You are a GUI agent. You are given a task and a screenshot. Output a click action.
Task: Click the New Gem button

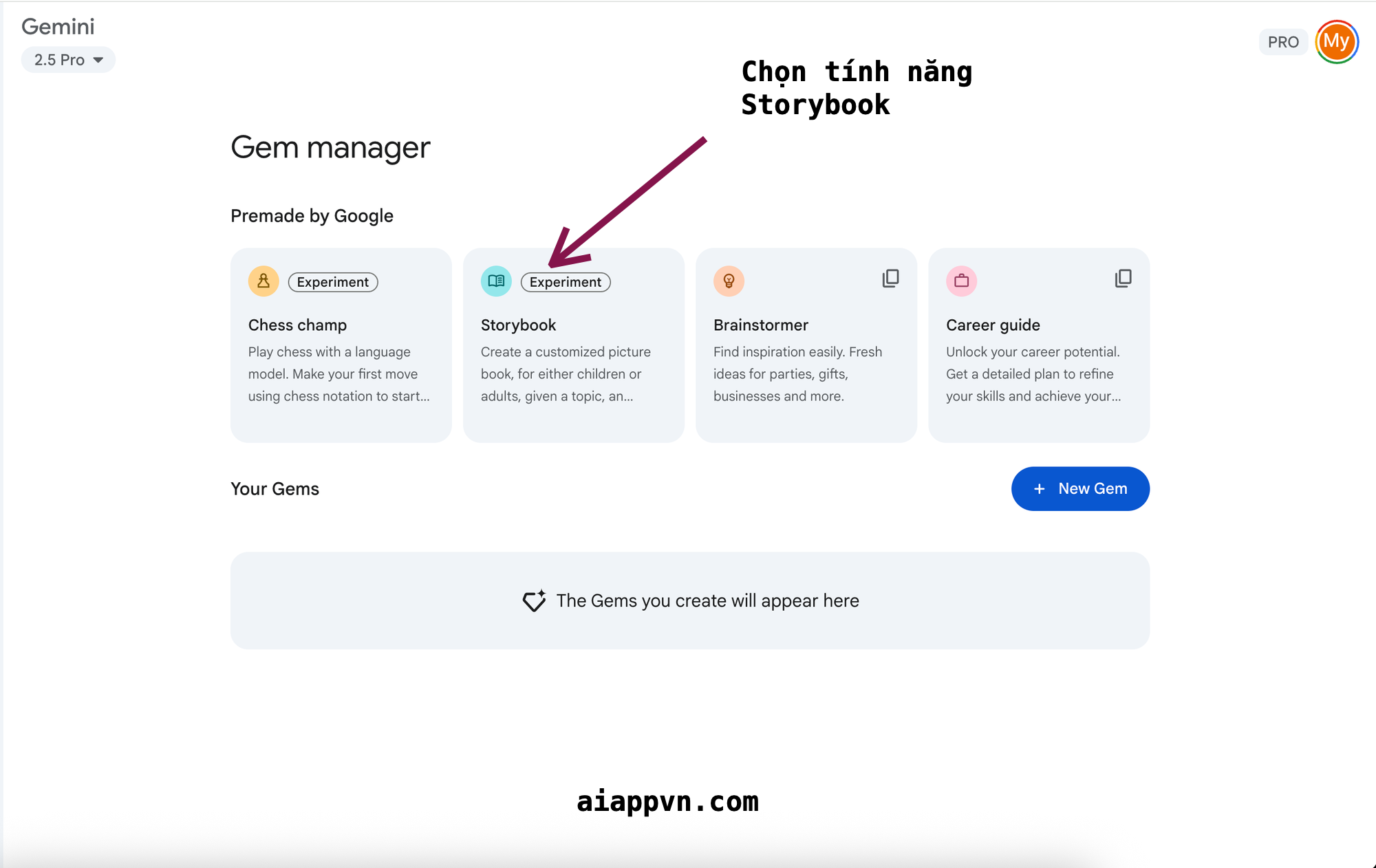click(1079, 489)
